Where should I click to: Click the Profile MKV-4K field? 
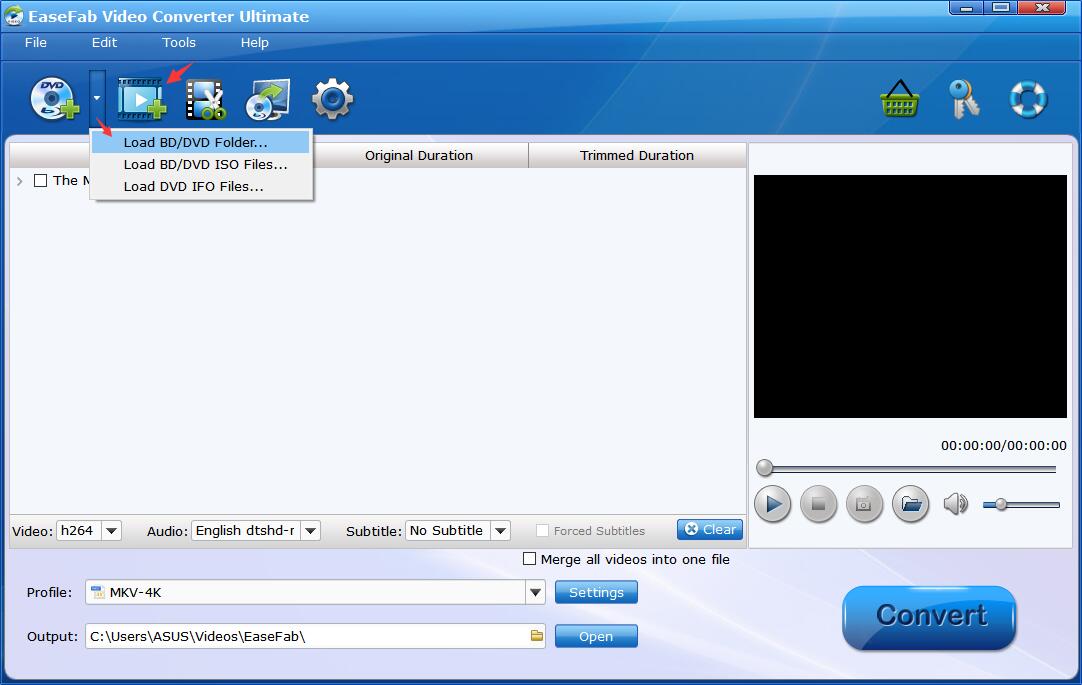pyautogui.click(x=306, y=593)
